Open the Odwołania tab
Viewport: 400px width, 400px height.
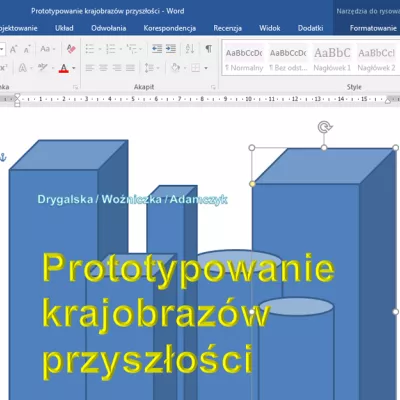pyautogui.click(x=109, y=28)
